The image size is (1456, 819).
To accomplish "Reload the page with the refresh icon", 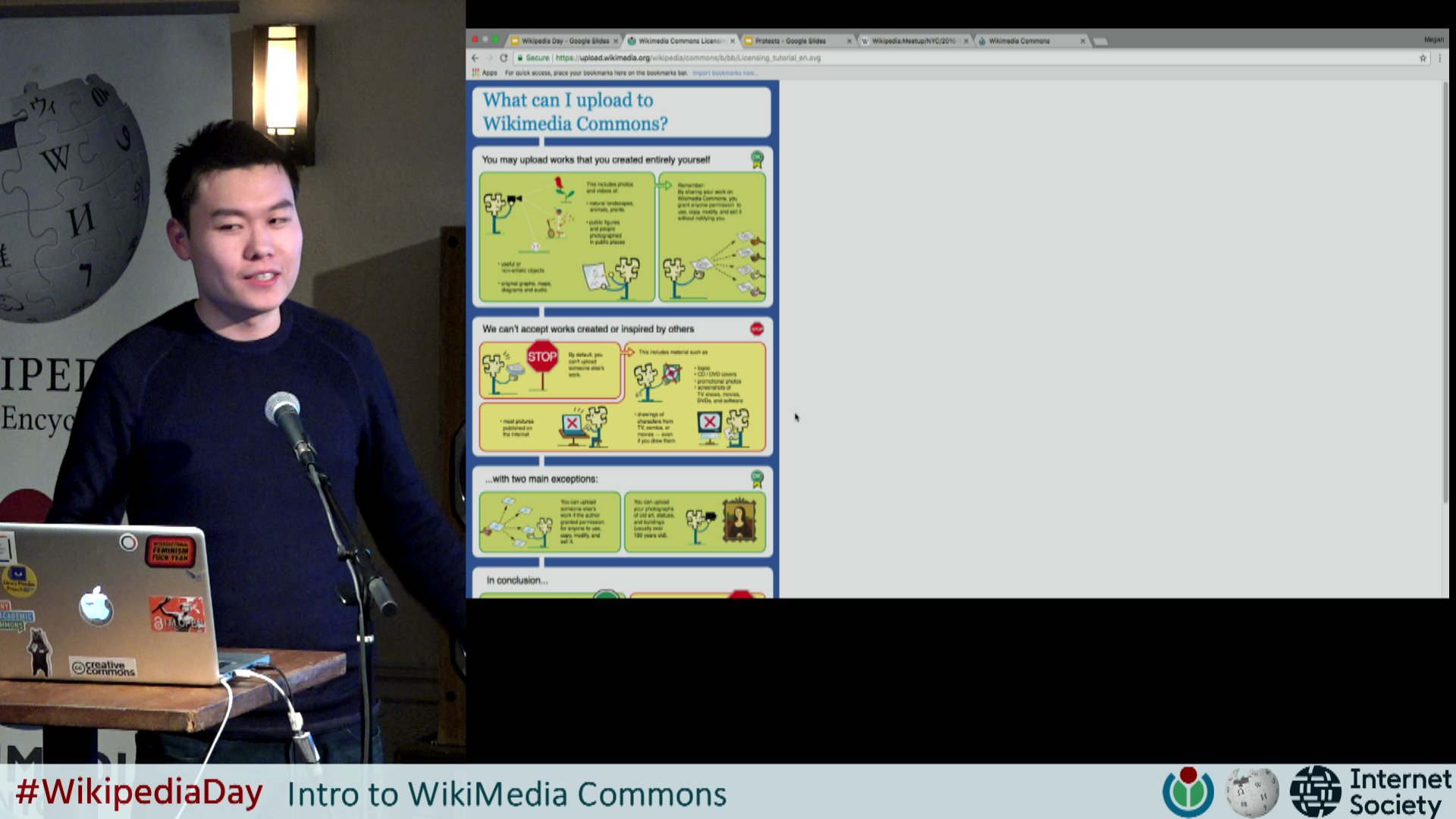I will coord(504,58).
